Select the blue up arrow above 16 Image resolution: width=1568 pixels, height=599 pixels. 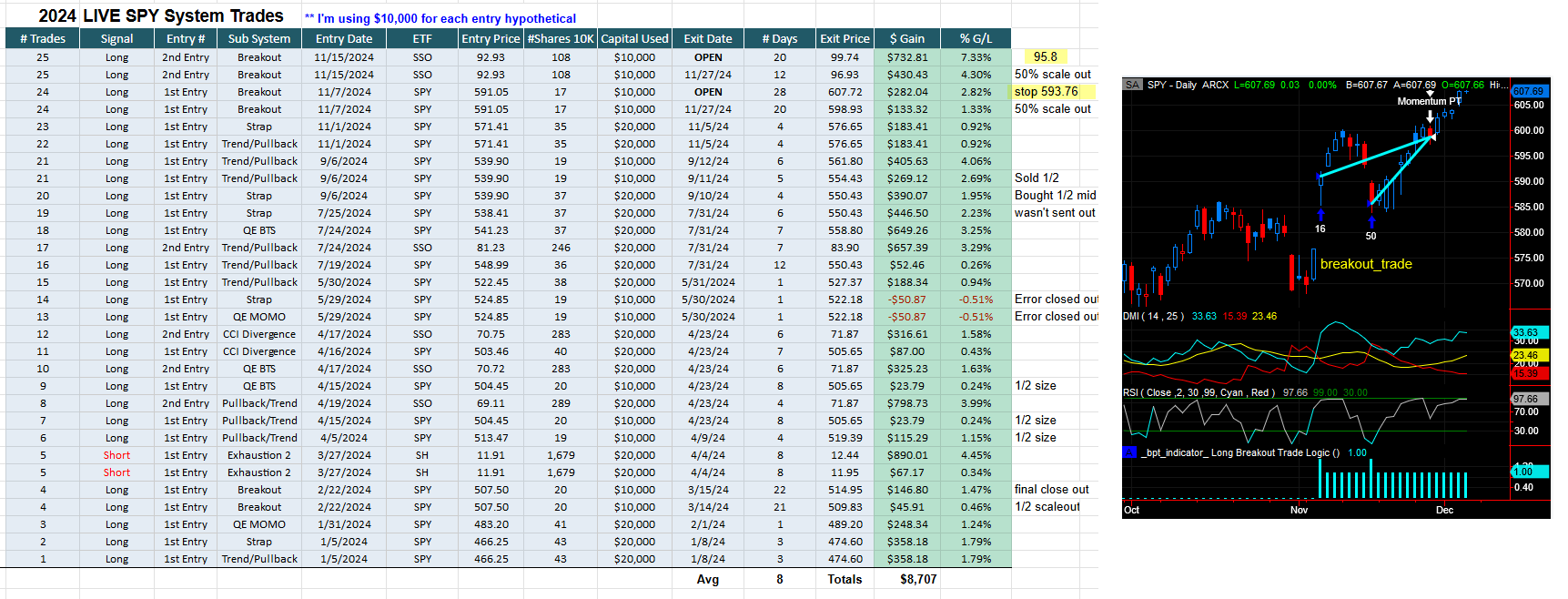click(x=1320, y=214)
